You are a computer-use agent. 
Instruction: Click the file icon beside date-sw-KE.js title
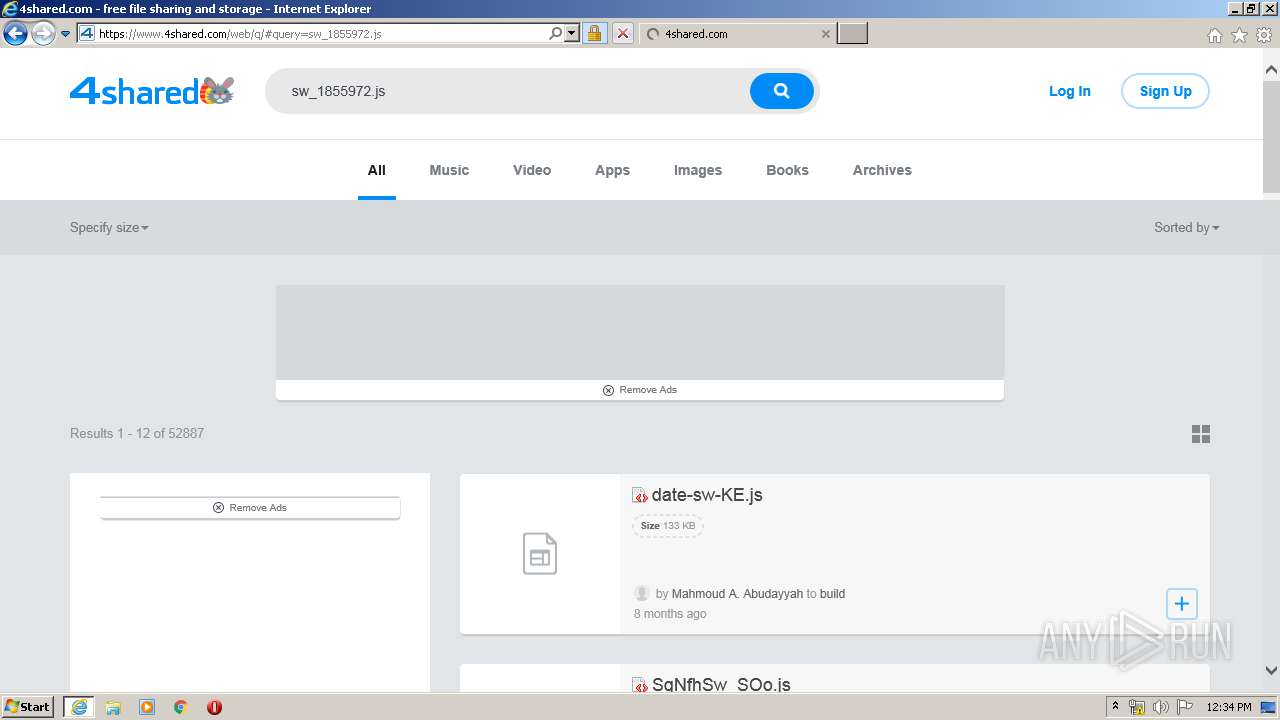pos(640,495)
